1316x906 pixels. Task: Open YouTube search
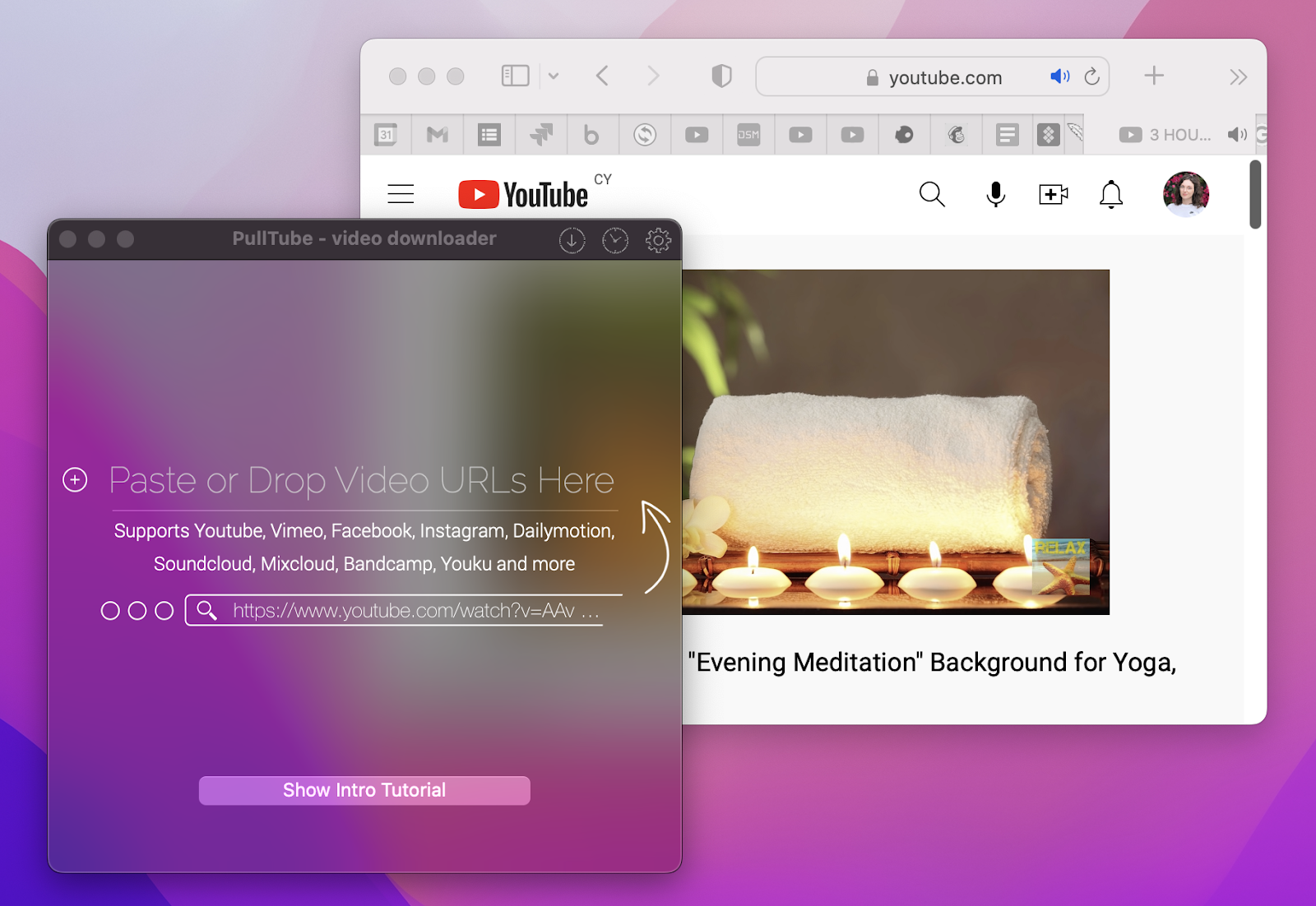pos(932,194)
